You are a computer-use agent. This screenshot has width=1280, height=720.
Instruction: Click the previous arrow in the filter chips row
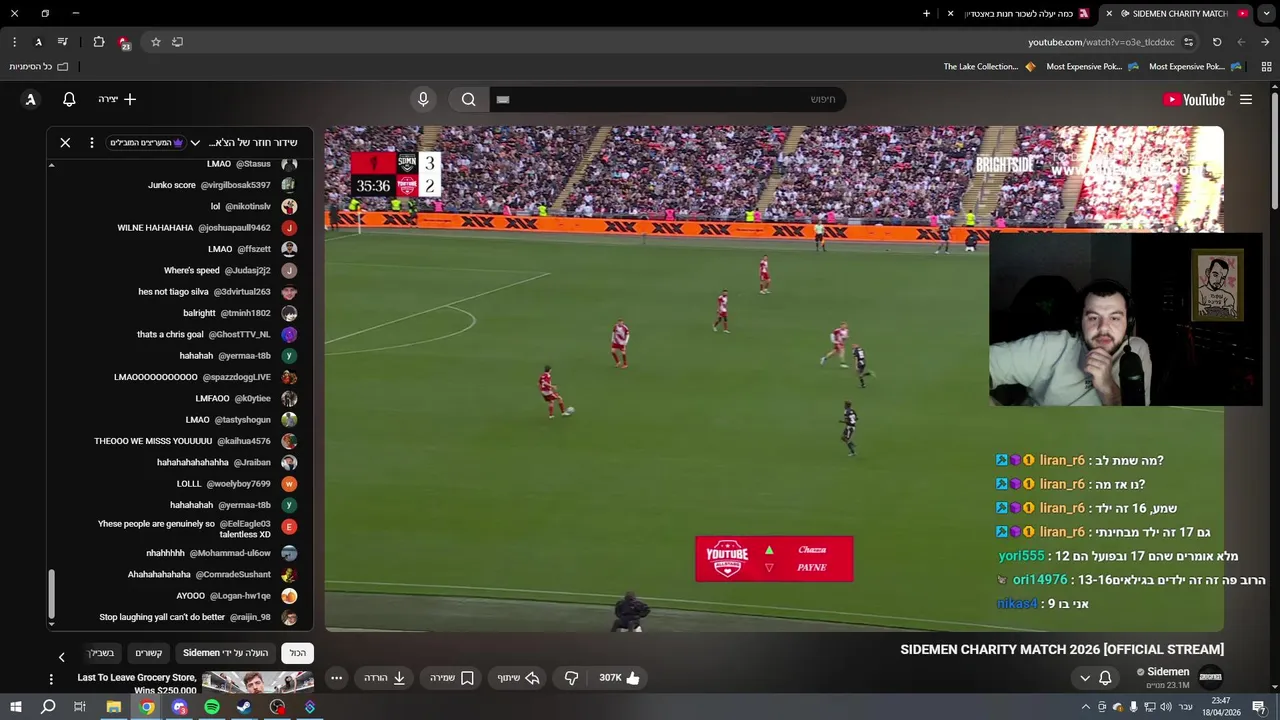coord(61,657)
